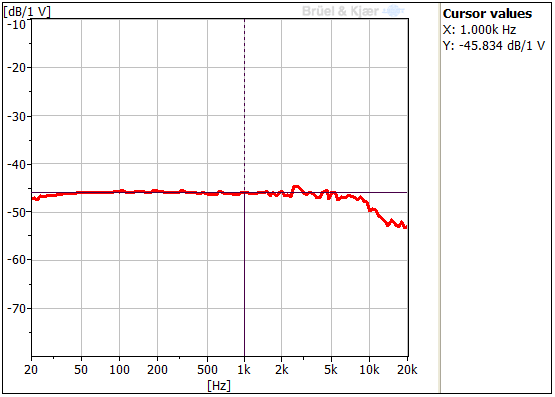Click the '200' frequency axis label

click(x=157, y=370)
